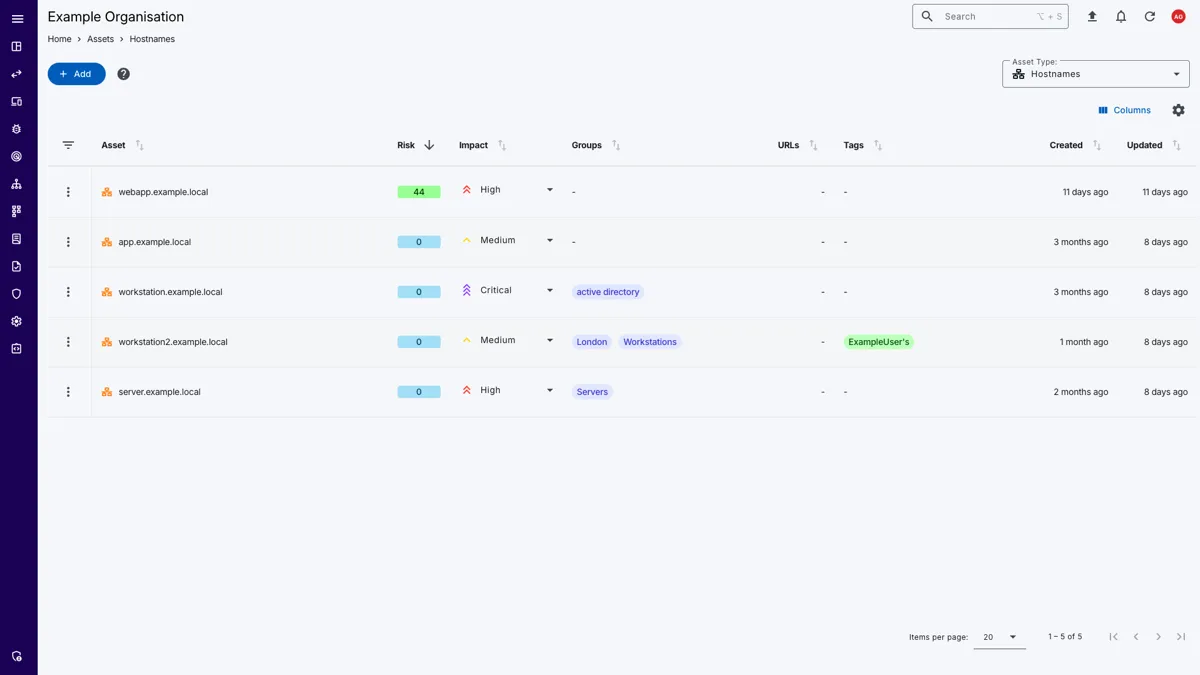Open the Items per page dropdown
This screenshot has width=1200, height=675.
999,637
